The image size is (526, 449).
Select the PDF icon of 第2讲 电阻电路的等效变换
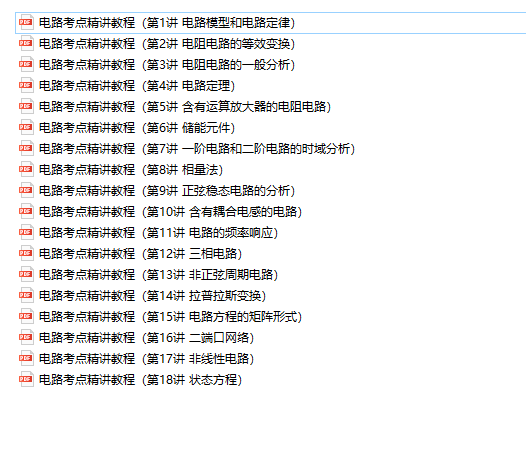pos(26,44)
